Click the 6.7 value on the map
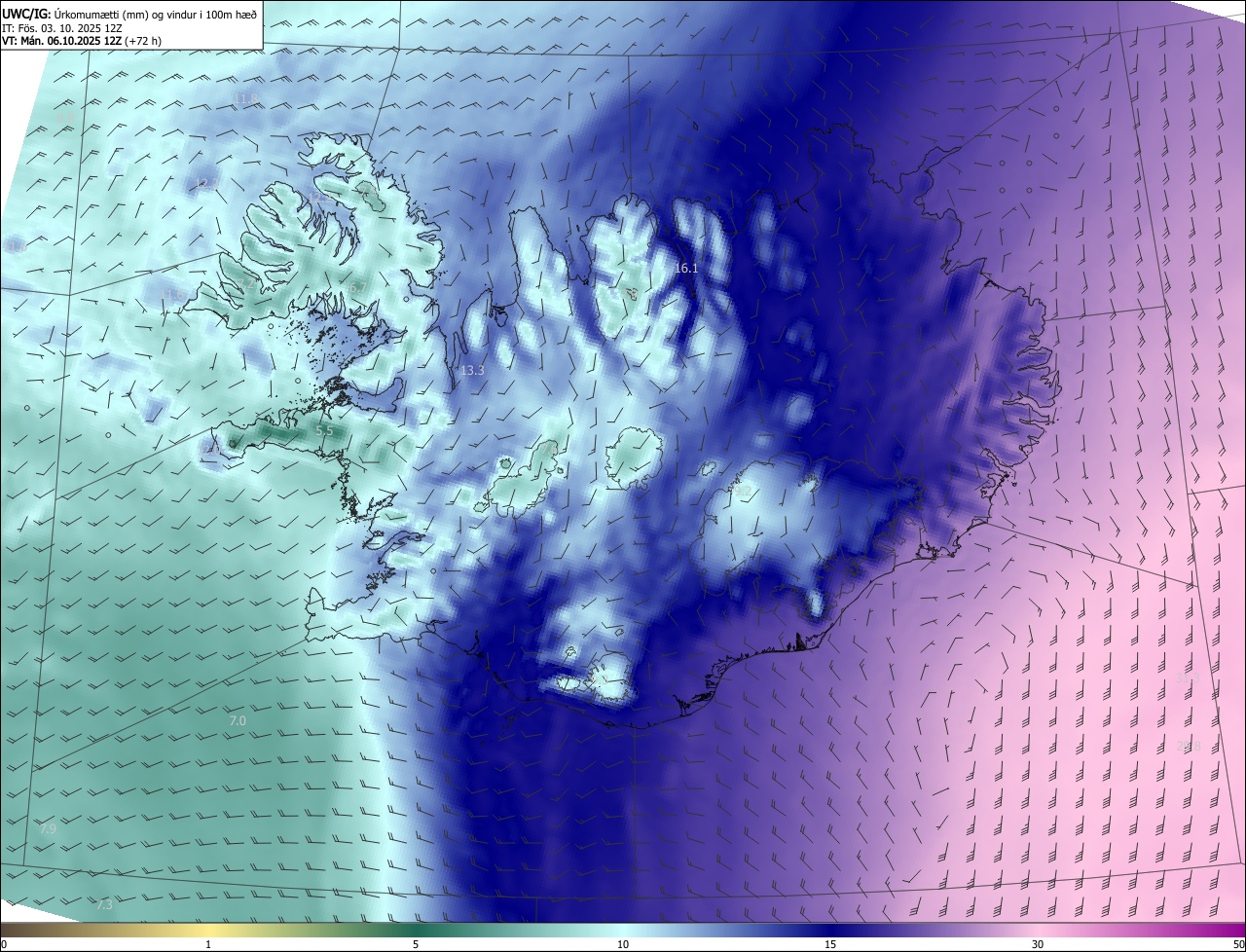 pos(357,287)
